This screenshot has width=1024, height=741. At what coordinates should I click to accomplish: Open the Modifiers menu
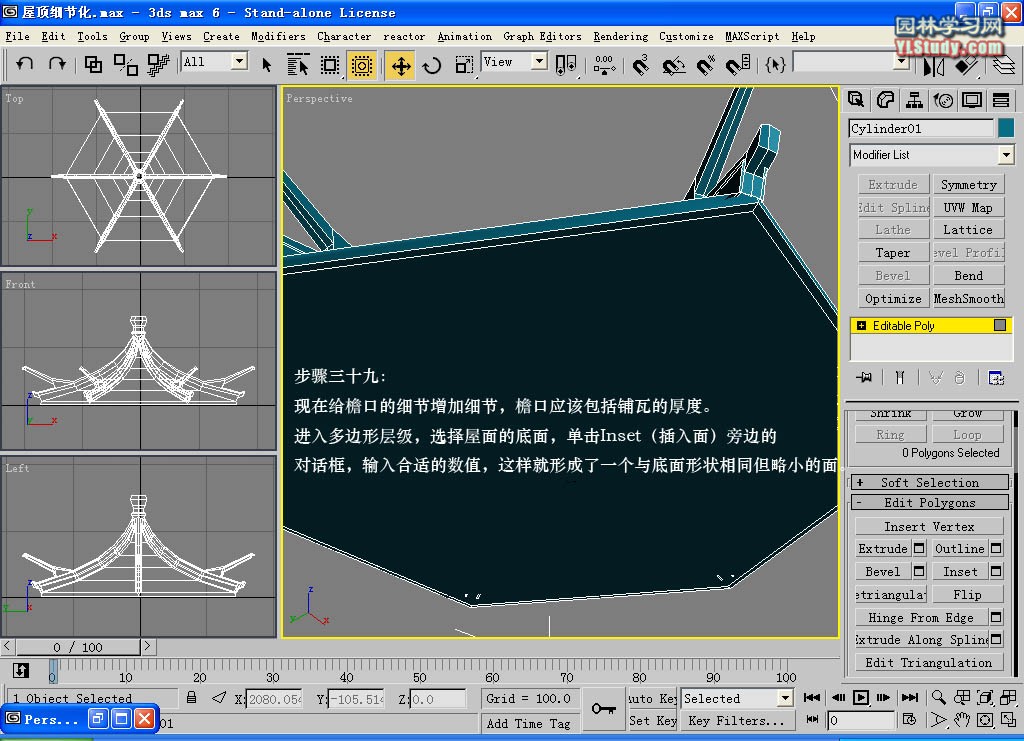click(278, 37)
